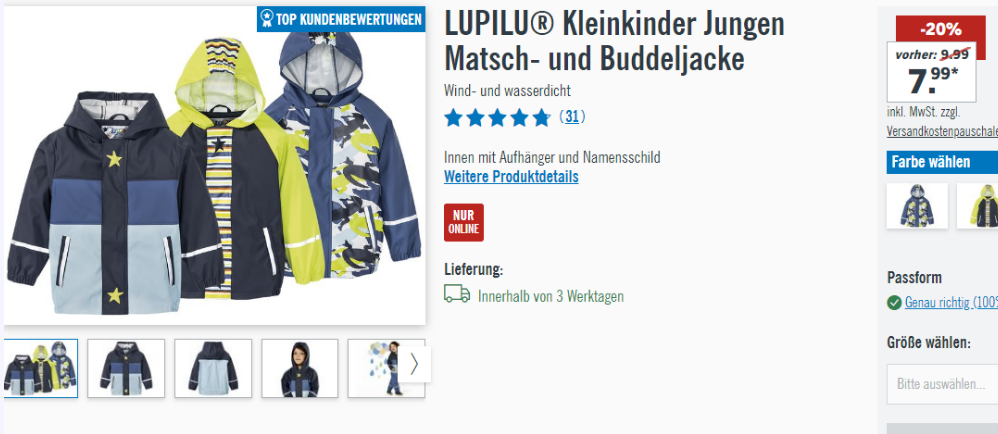This screenshot has width=998, height=434.
Task: Click the NUR ONLINE red badge
Action: coord(463,222)
